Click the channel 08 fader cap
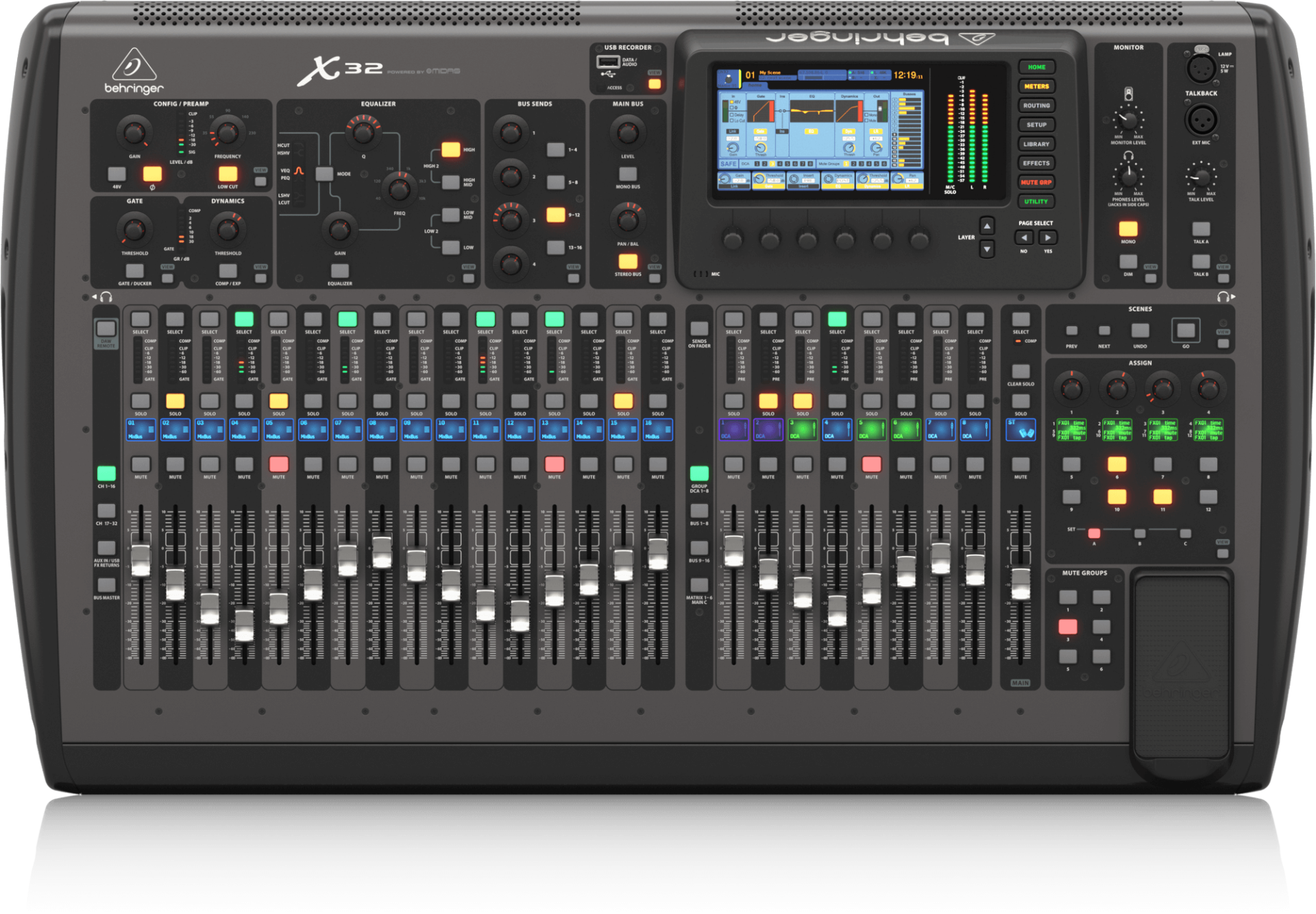Screen dimensions: 1316x914 coord(382,553)
